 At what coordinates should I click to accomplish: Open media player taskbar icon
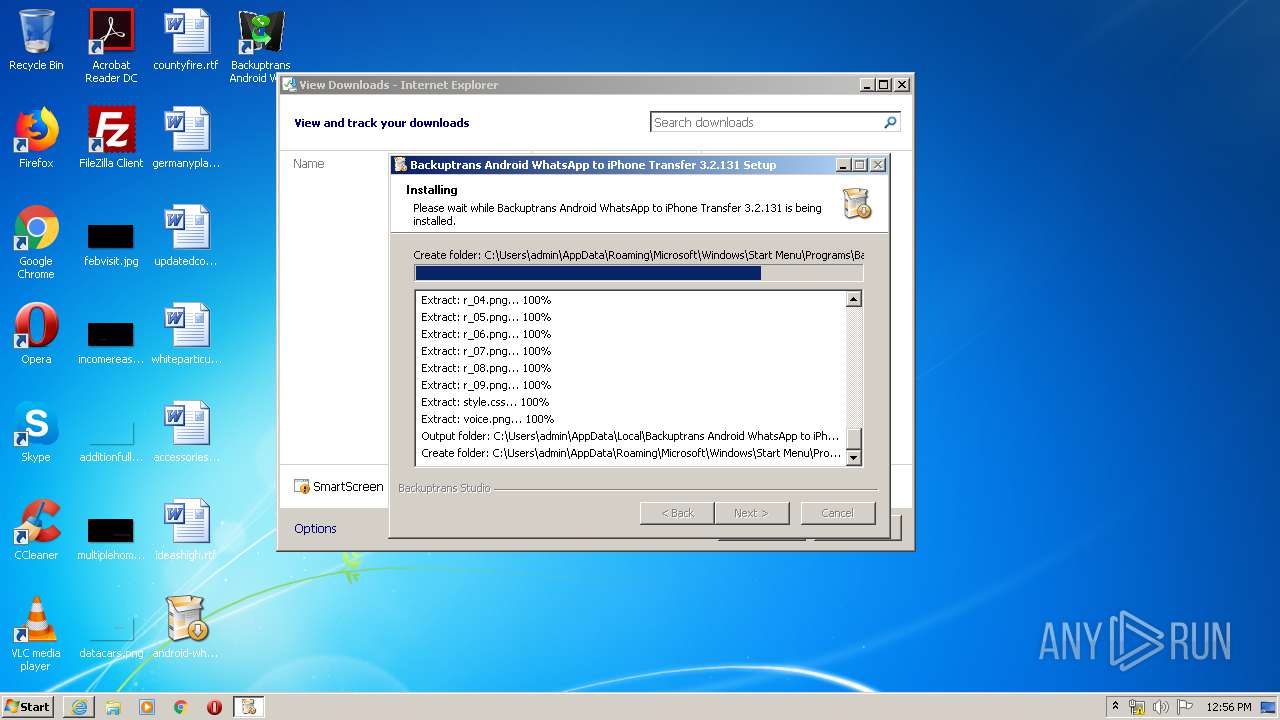point(147,707)
